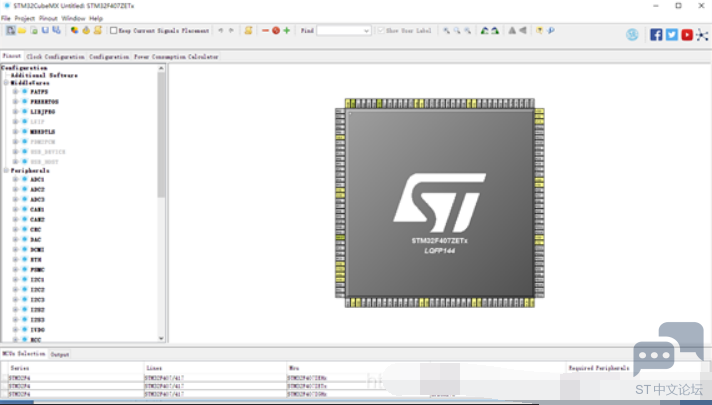This screenshot has height=405, width=712.
Task: Open the YouTube icon link
Action: [x=687, y=35]
